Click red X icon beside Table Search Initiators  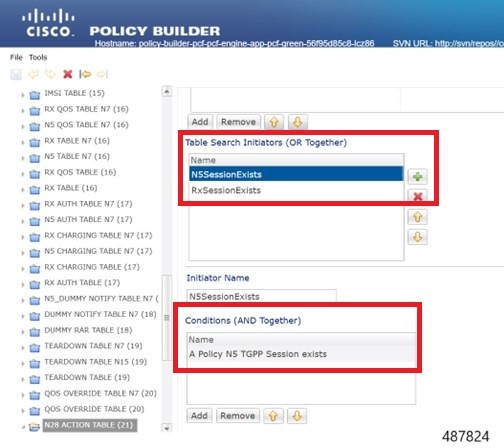[x=417, y=196]
